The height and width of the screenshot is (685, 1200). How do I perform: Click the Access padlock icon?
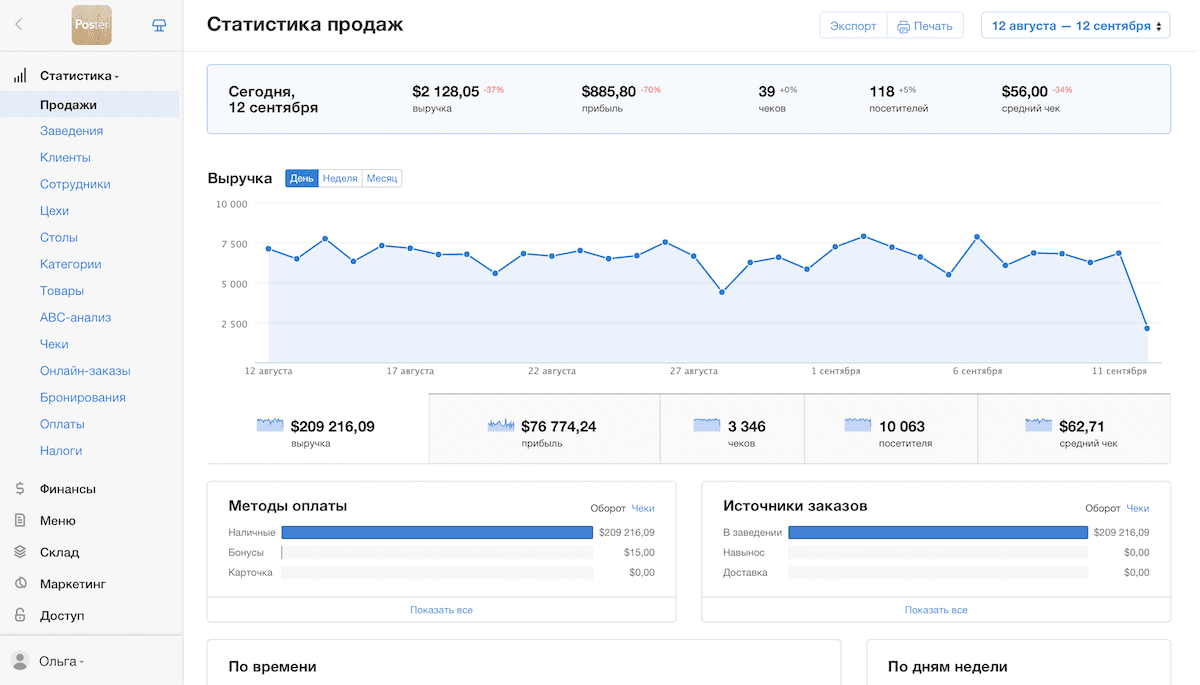(20, 615)
